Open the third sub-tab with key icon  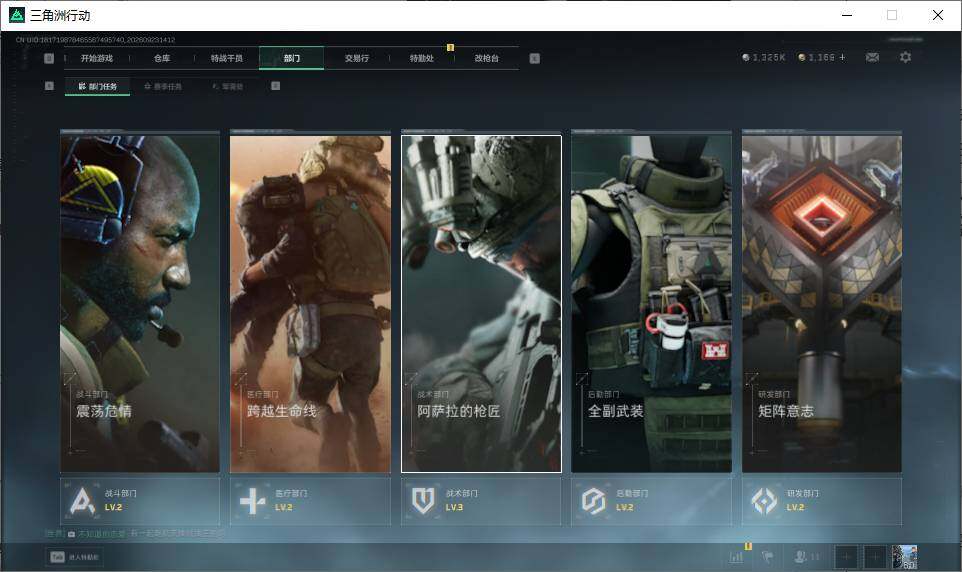(x=228, y=87)
